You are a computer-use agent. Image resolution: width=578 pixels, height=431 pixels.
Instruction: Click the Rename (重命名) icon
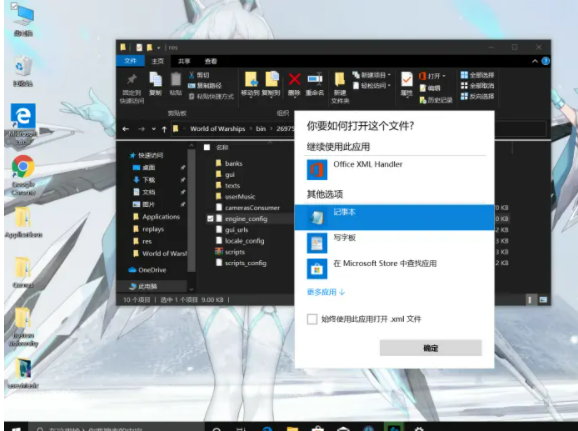[315, 79]
